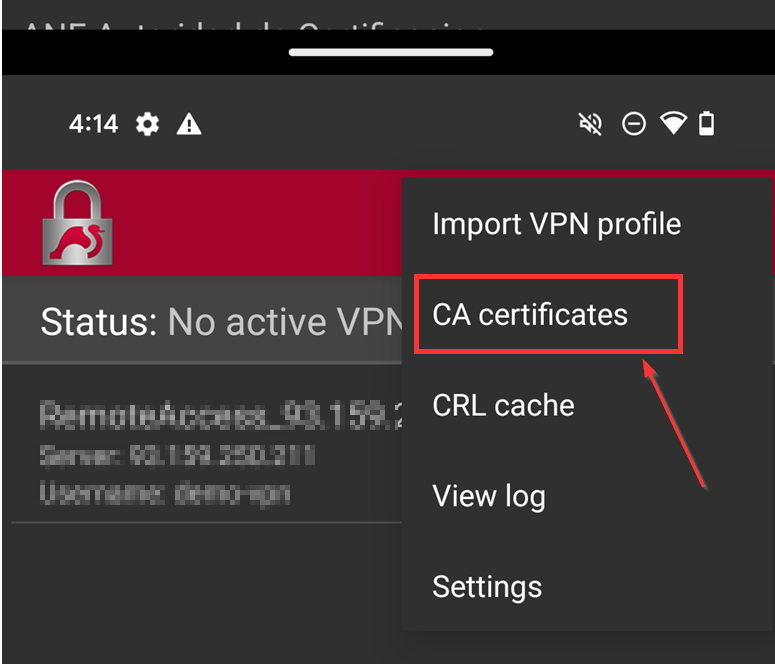The width and height of the screenshot is (775, 664).
Task: Click the strongSwan padlock app logo
Action: 77,224
